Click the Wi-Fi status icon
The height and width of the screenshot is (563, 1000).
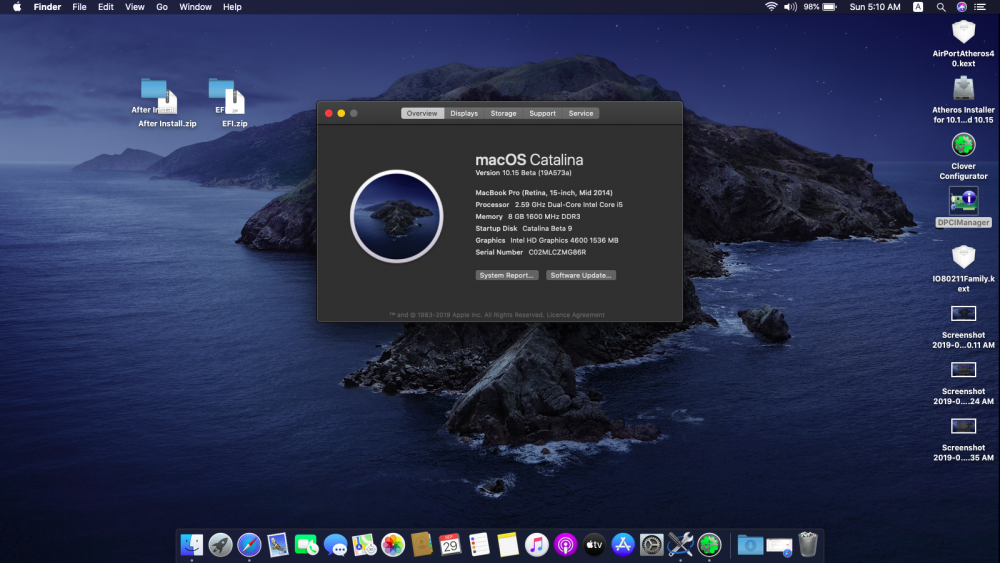click(x=771, y=7)
